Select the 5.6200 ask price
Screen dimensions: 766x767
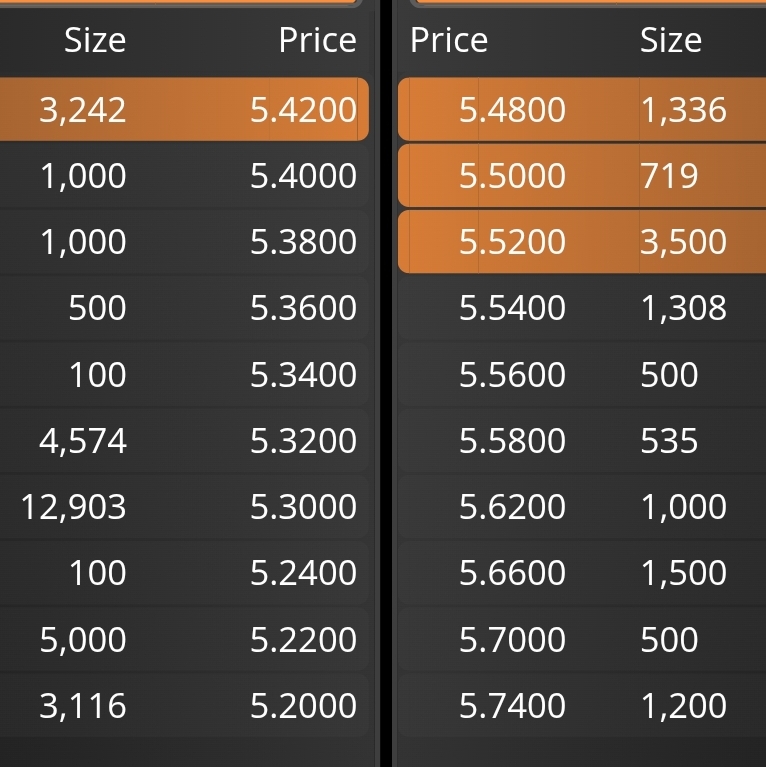coord(512,507)
